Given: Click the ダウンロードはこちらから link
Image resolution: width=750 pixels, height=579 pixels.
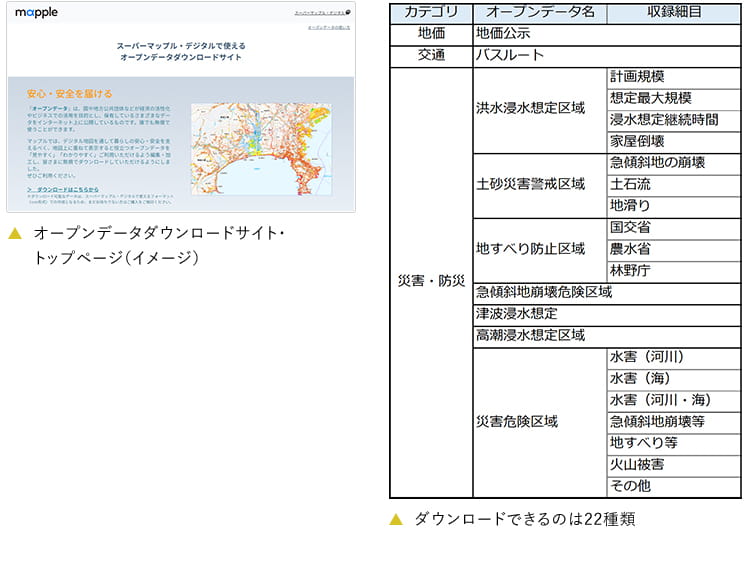Looking at the screenshot, I should pyautogui.click(x=63, y=189).
